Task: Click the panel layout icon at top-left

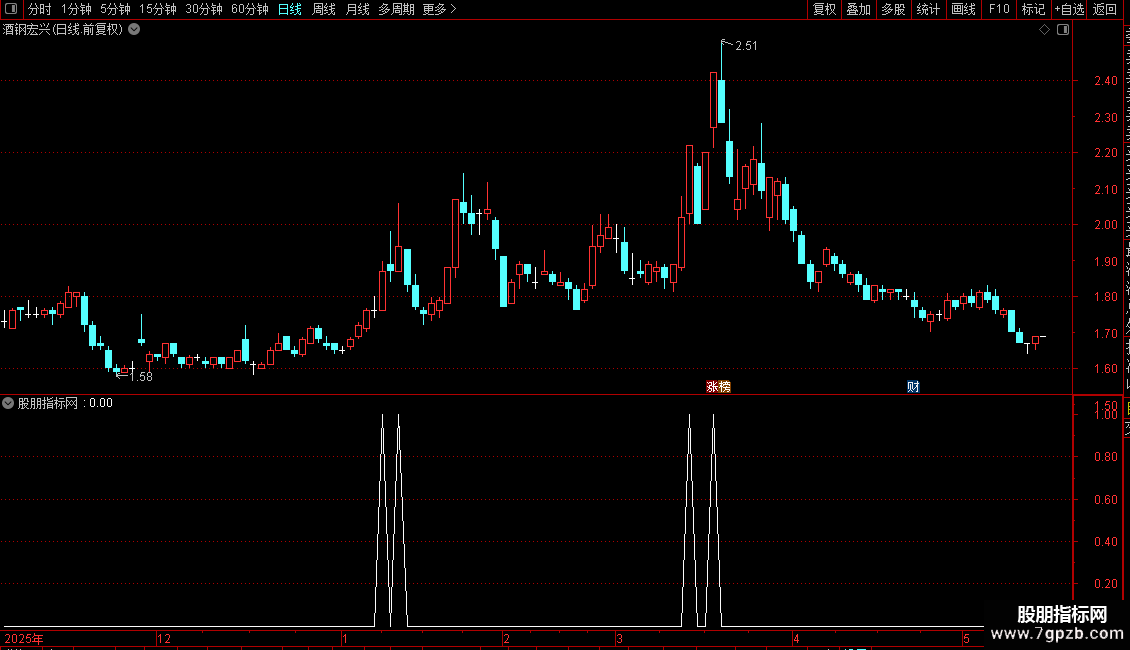Action: click(x=11, y=9)
